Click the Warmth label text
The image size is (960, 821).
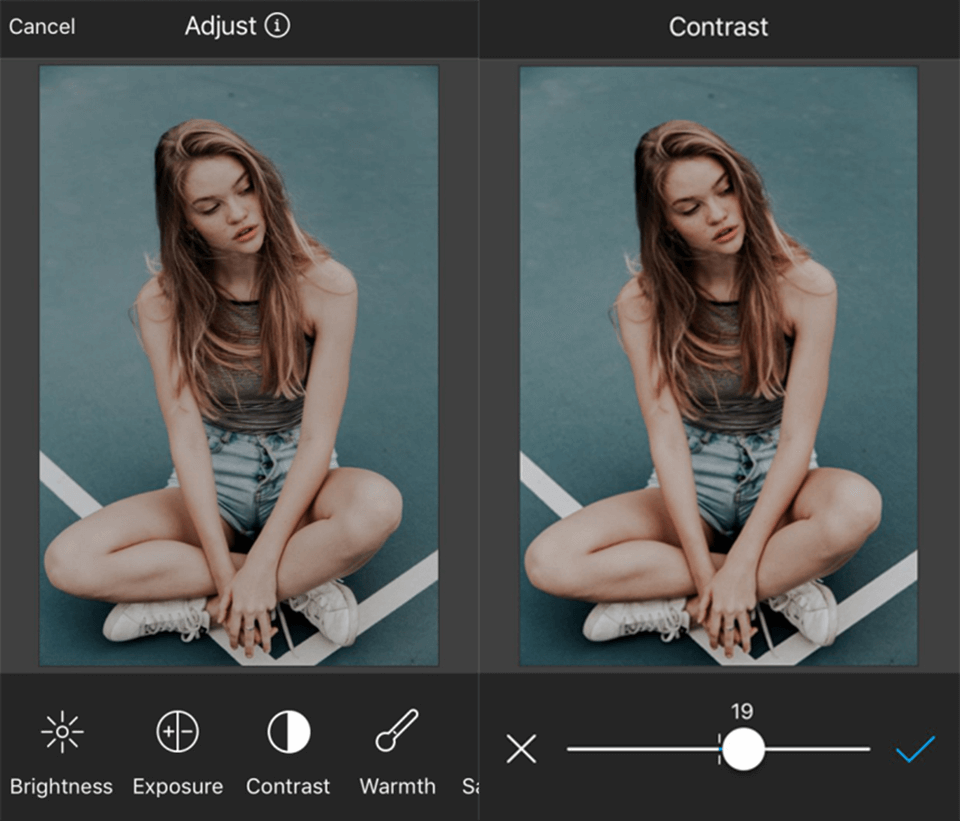coord(396,787)
